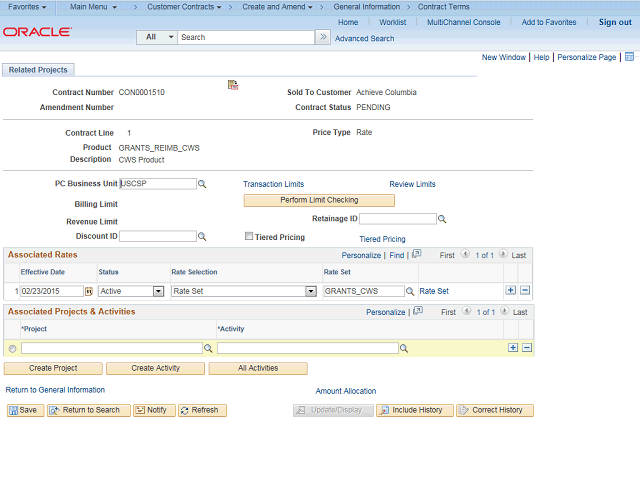Click Perform Limit Checking button

point(319,200)
